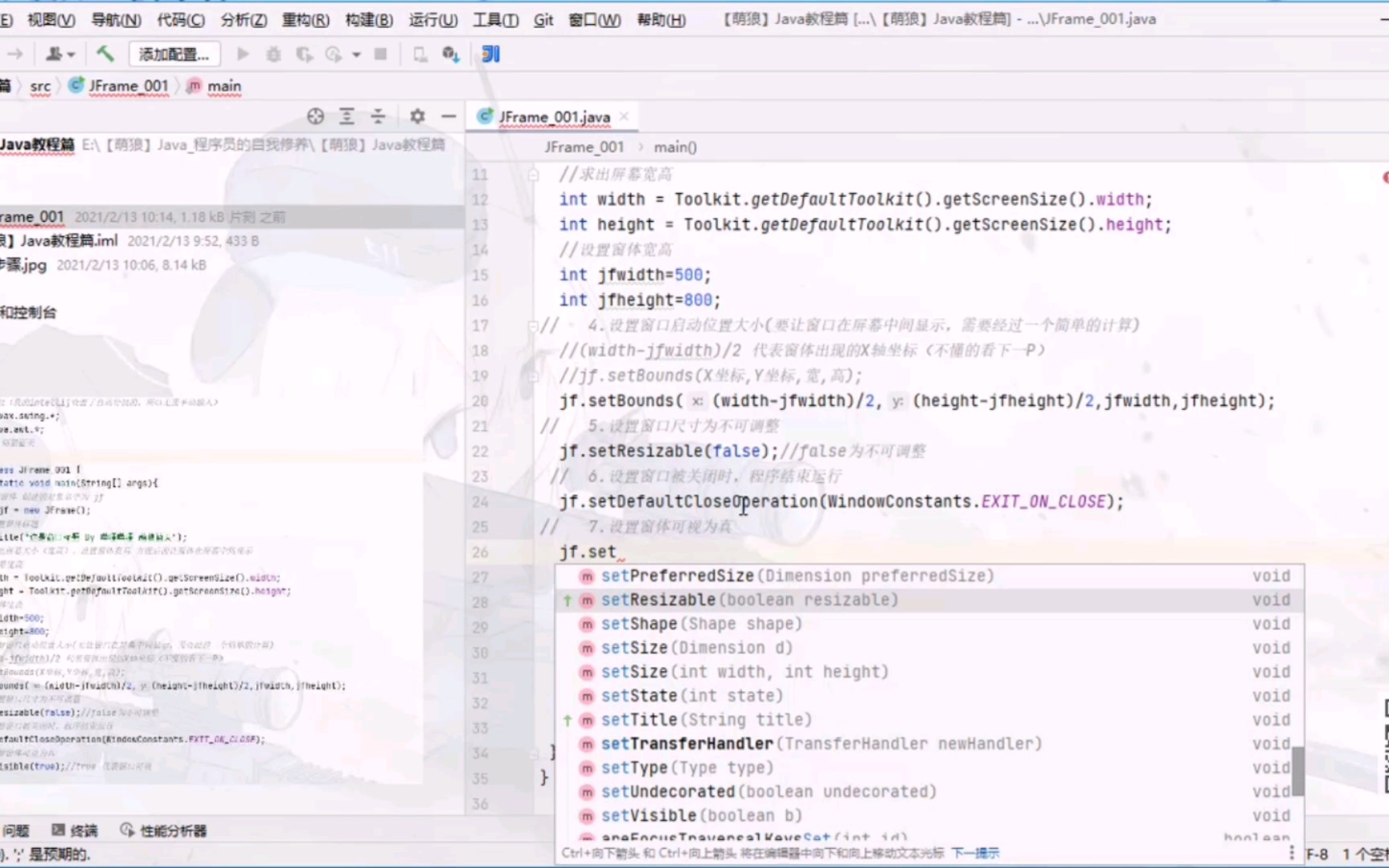
Task: Open the 视图(V) View menu
Action: (51, 19)
